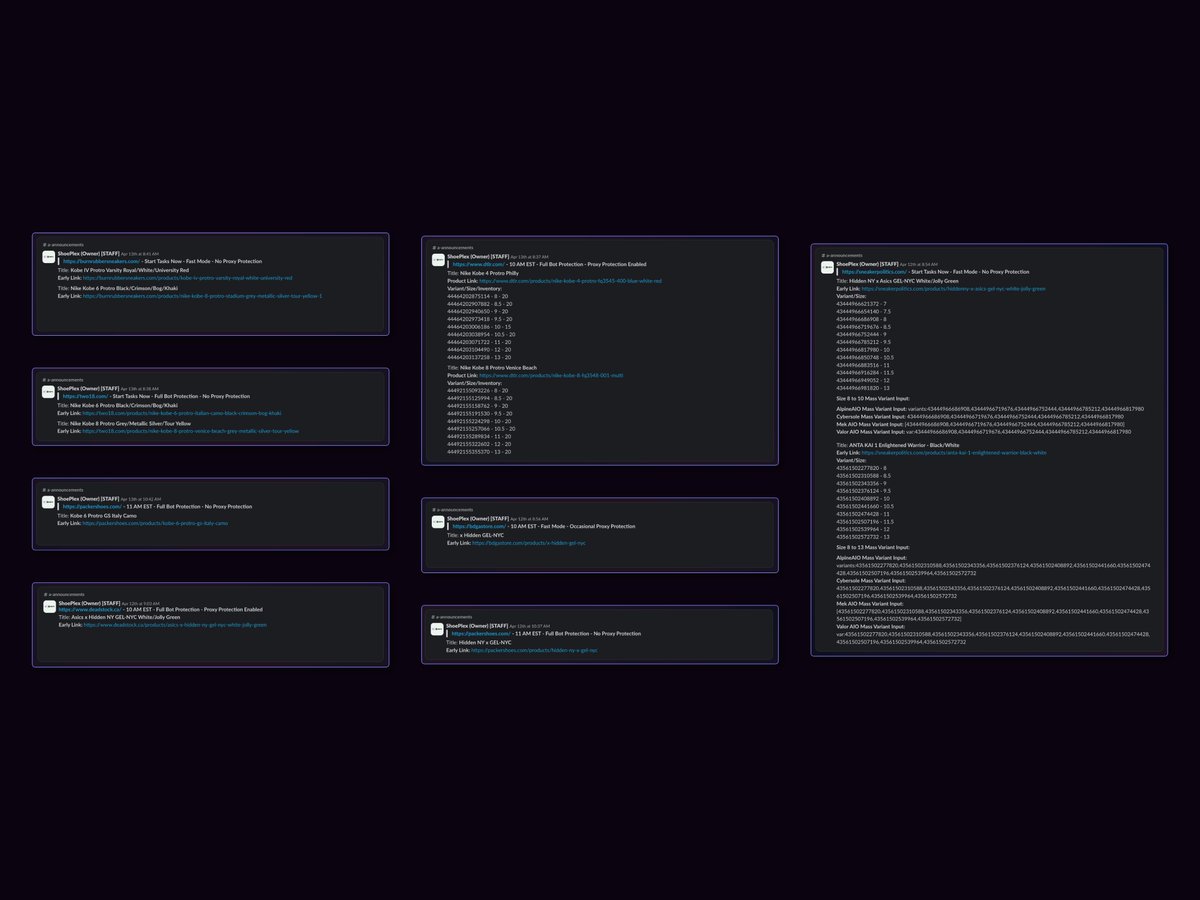
Task: Click timestamp Apr 13th at 8:41 AM
Action: click(140, 254)
